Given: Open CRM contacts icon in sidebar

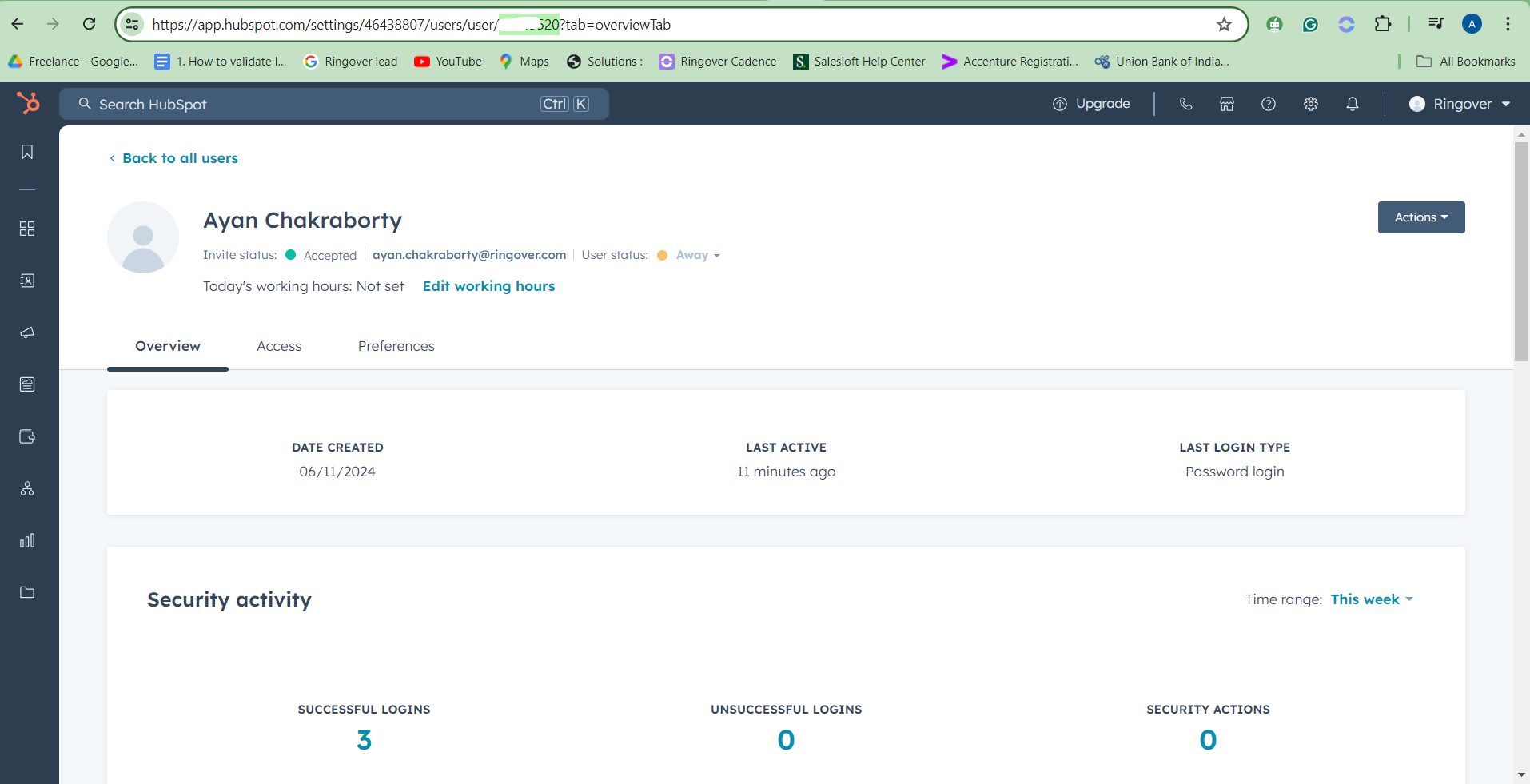Looking at the screenshot, I should (27, 281).
